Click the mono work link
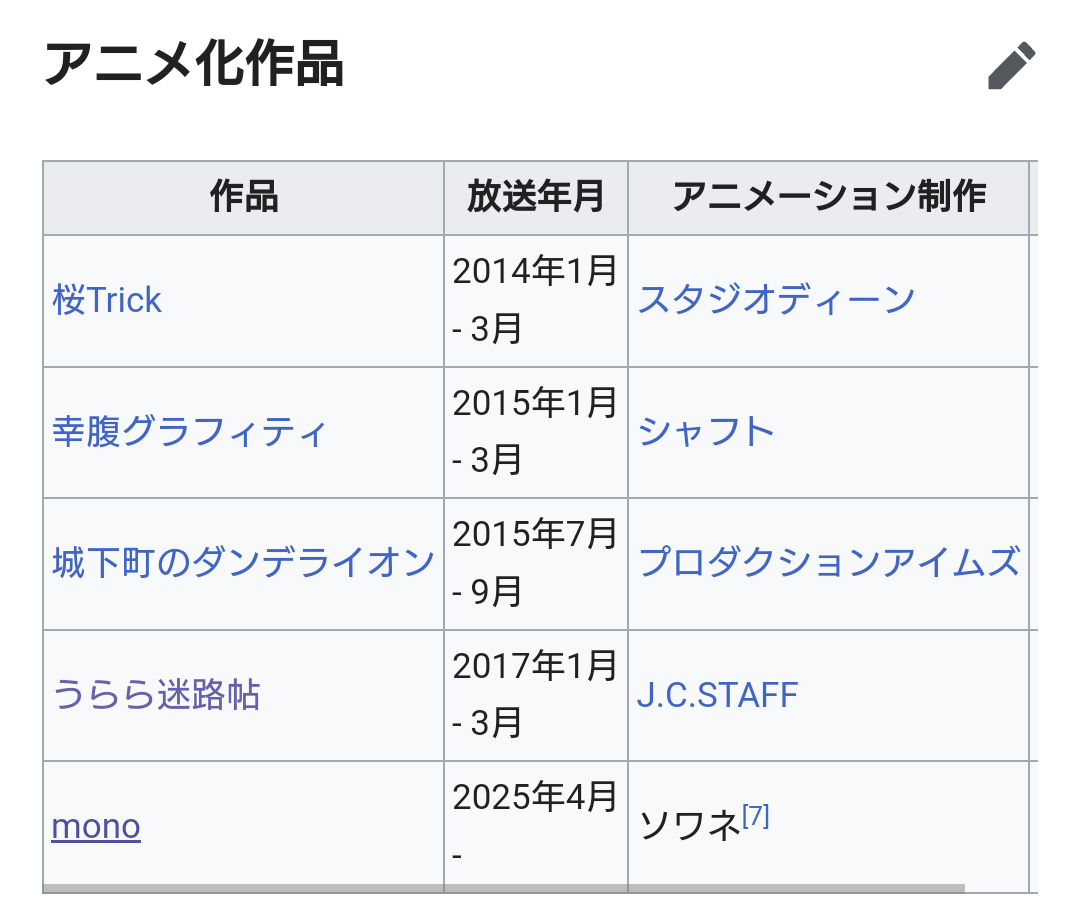1080x922 pixels. coord(96,827)
